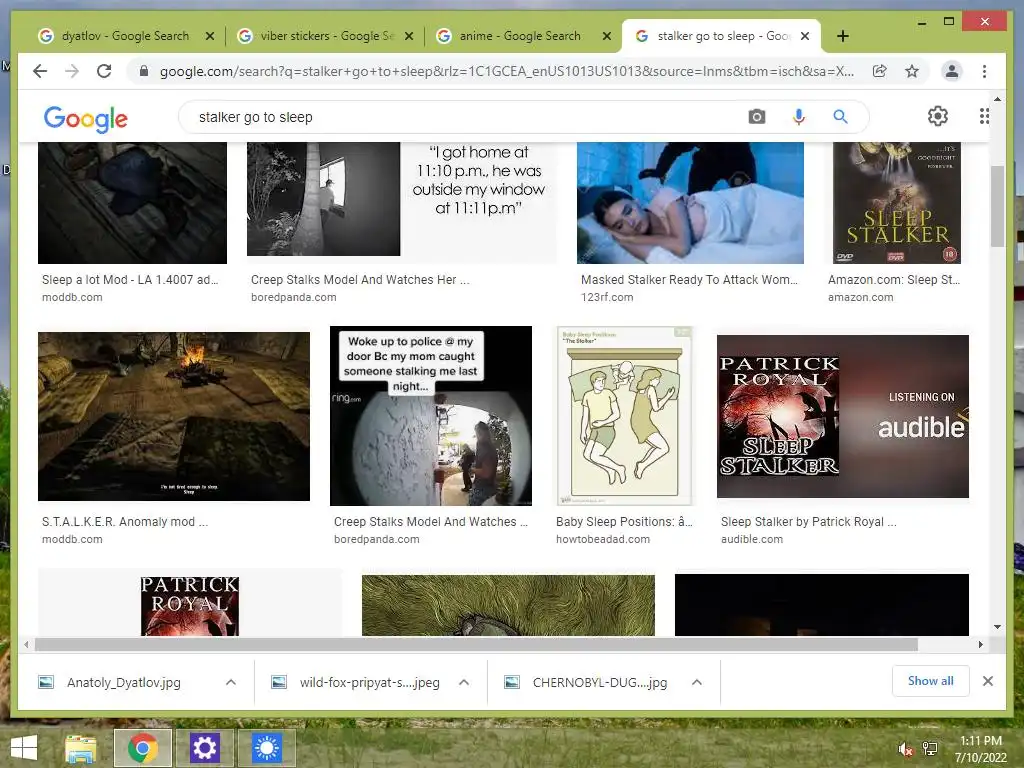The width and height of the screenshot is (1024, 768).
Task: Go back to the previous page
Action: [x=40, y=71]
